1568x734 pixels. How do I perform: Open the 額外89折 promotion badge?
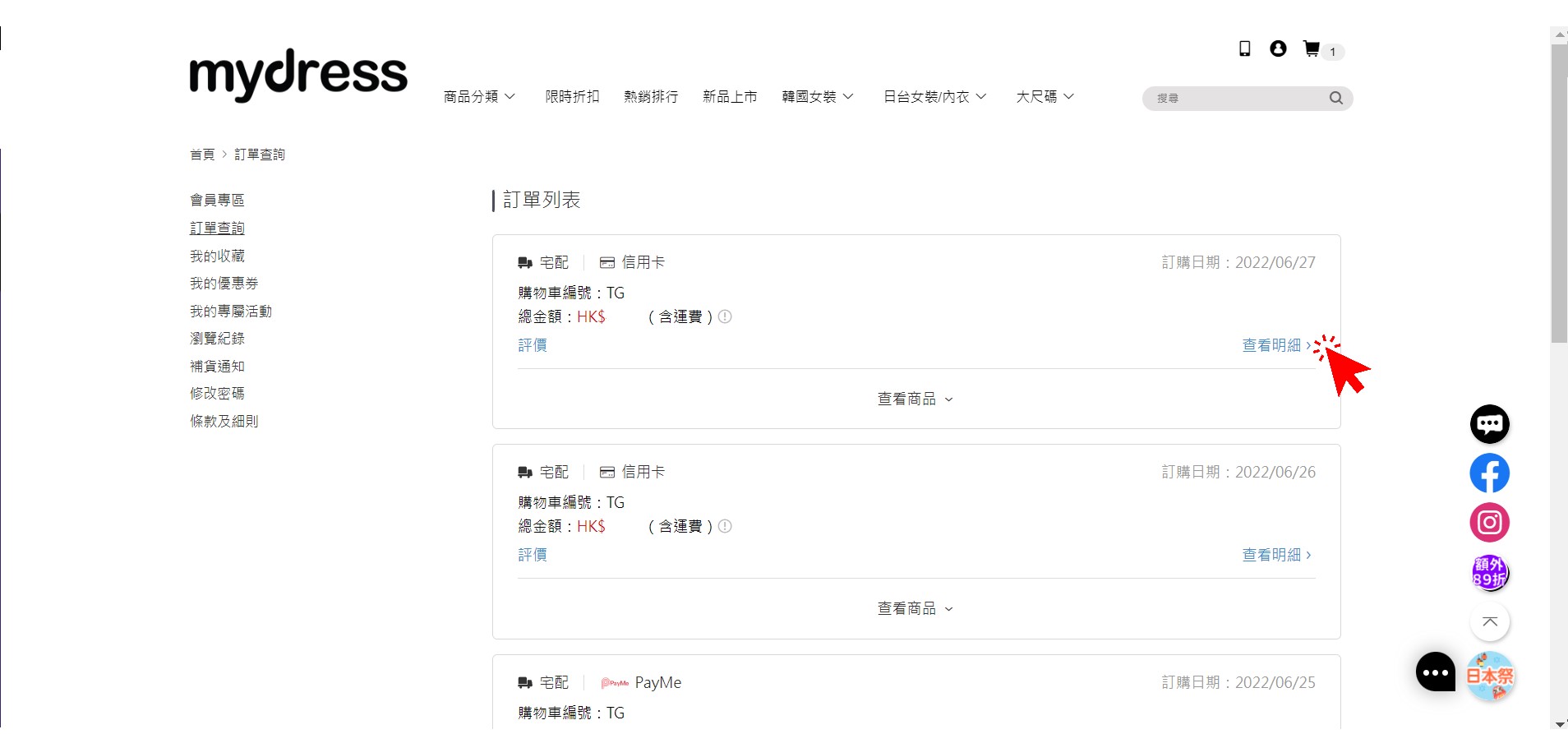[x=1489, y=572]
